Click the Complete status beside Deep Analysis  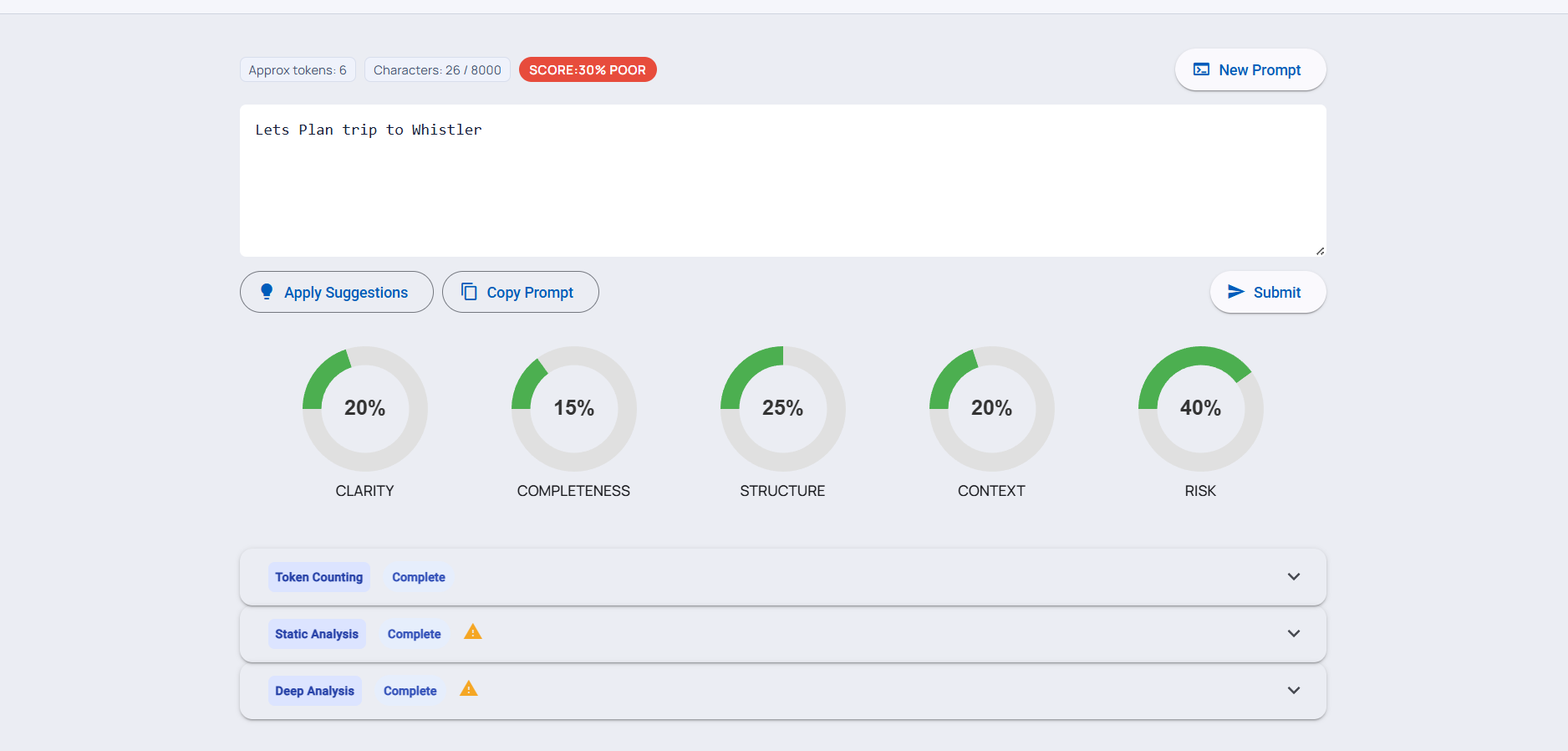[410, 691]
